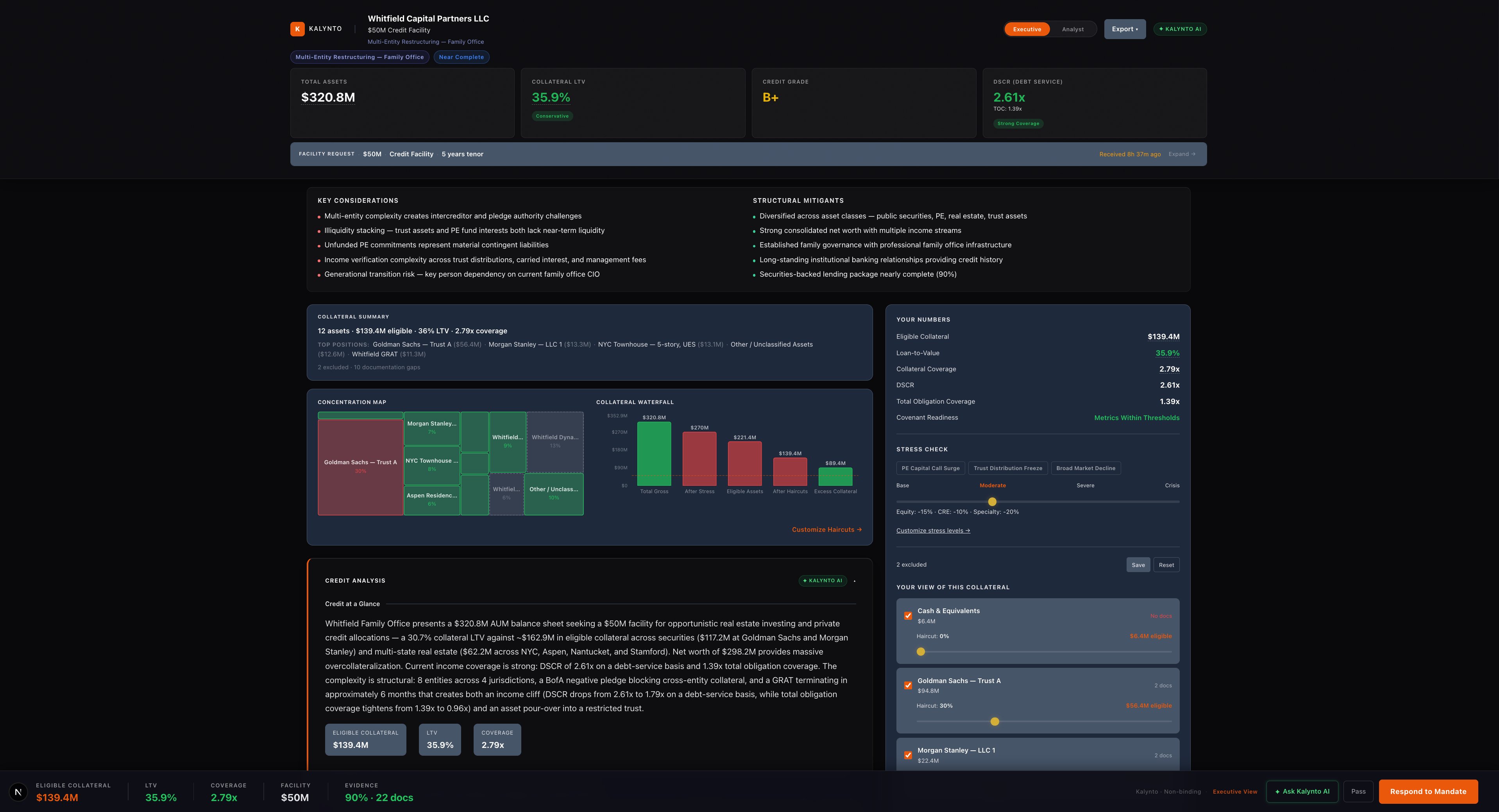The image size is (1499, 812).
Task: Uncheck Cash & Equivalents collateral checkbox
Action: 908,616
